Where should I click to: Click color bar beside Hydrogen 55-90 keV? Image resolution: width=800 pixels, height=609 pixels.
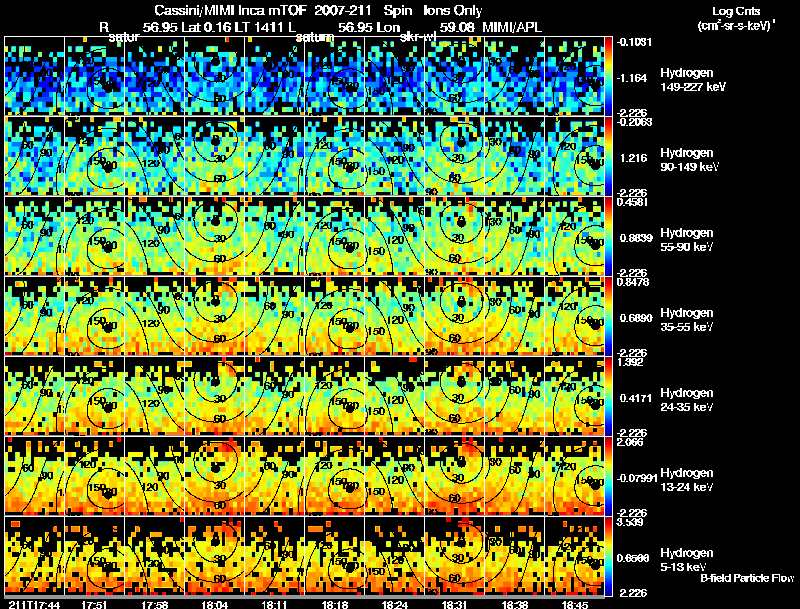tap(608, 236)
